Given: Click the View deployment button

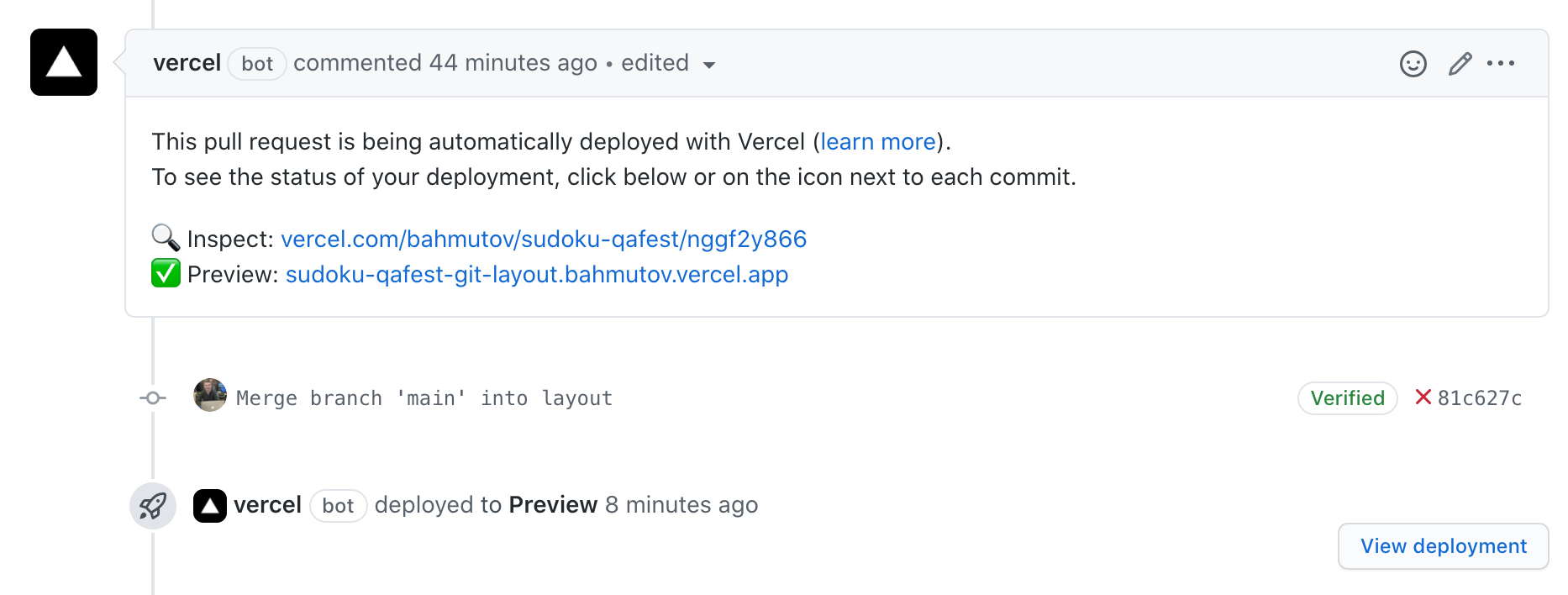Looking at the screenshot, I should [x=1443, y=546].
